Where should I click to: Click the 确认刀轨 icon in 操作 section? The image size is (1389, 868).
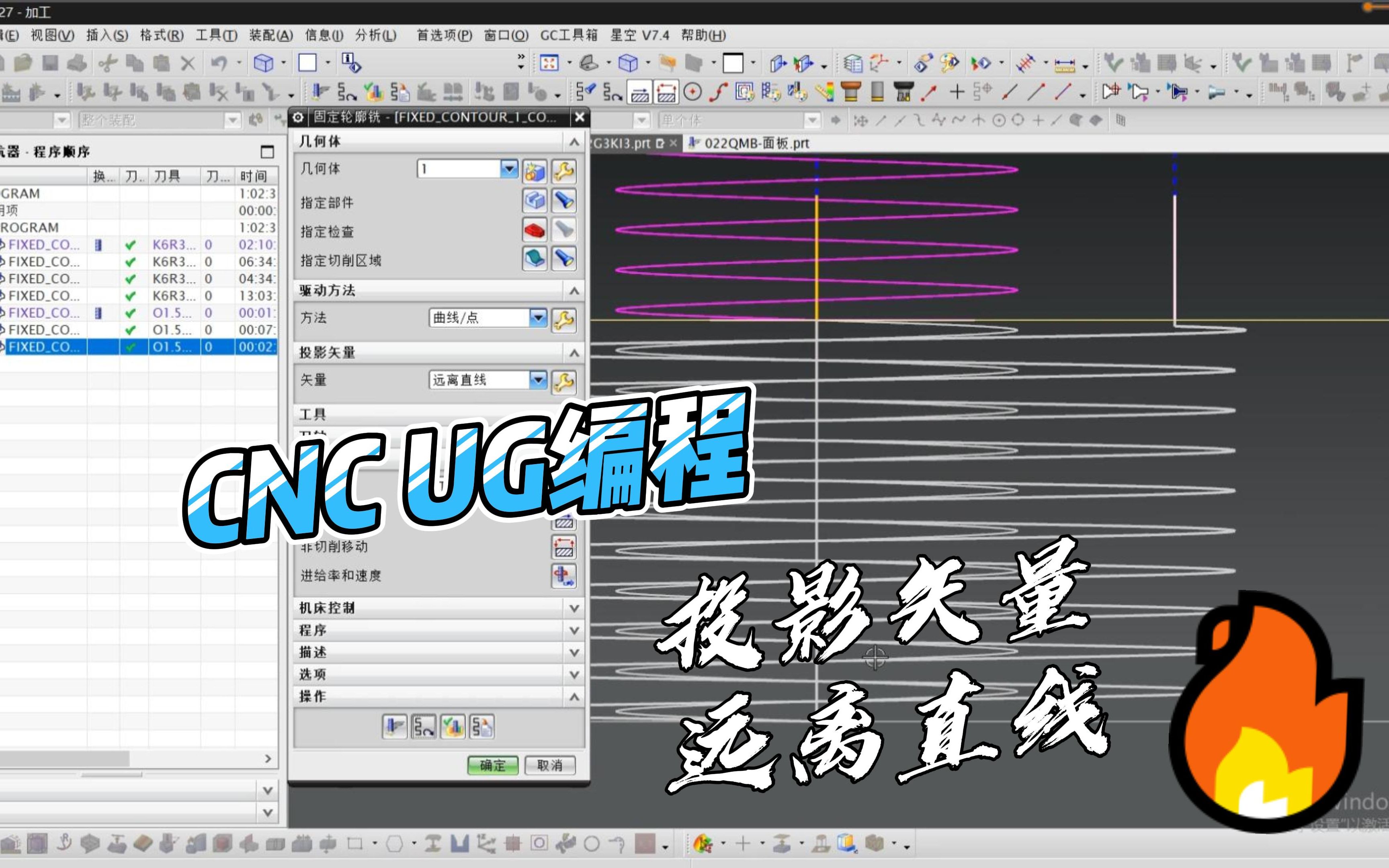pyautogui.click(x=454, y=726)
